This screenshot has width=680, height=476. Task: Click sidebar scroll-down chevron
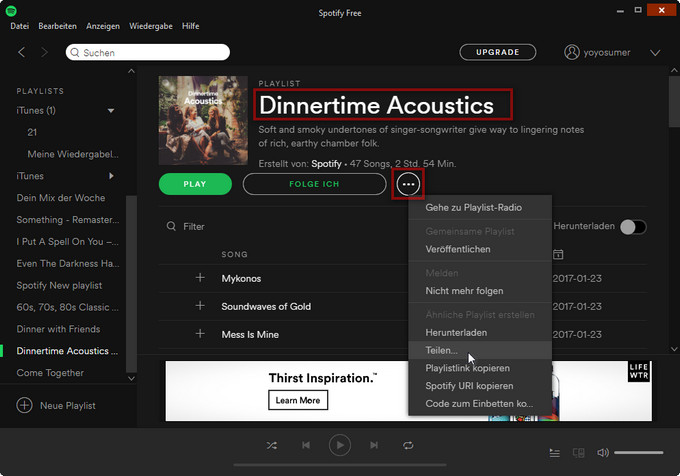(131, 378)
